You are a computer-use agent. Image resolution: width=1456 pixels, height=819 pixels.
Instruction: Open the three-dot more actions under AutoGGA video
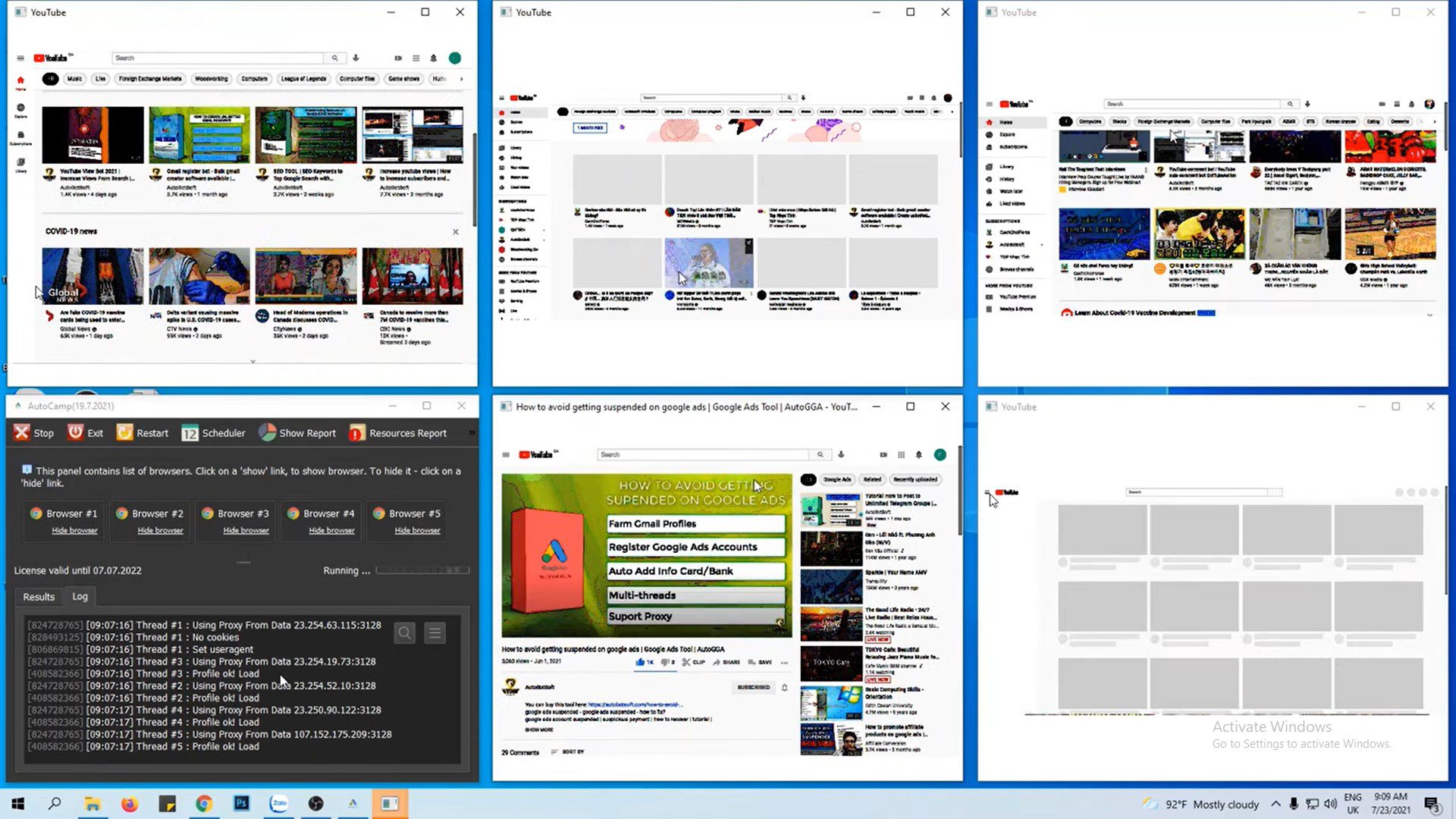784,662
